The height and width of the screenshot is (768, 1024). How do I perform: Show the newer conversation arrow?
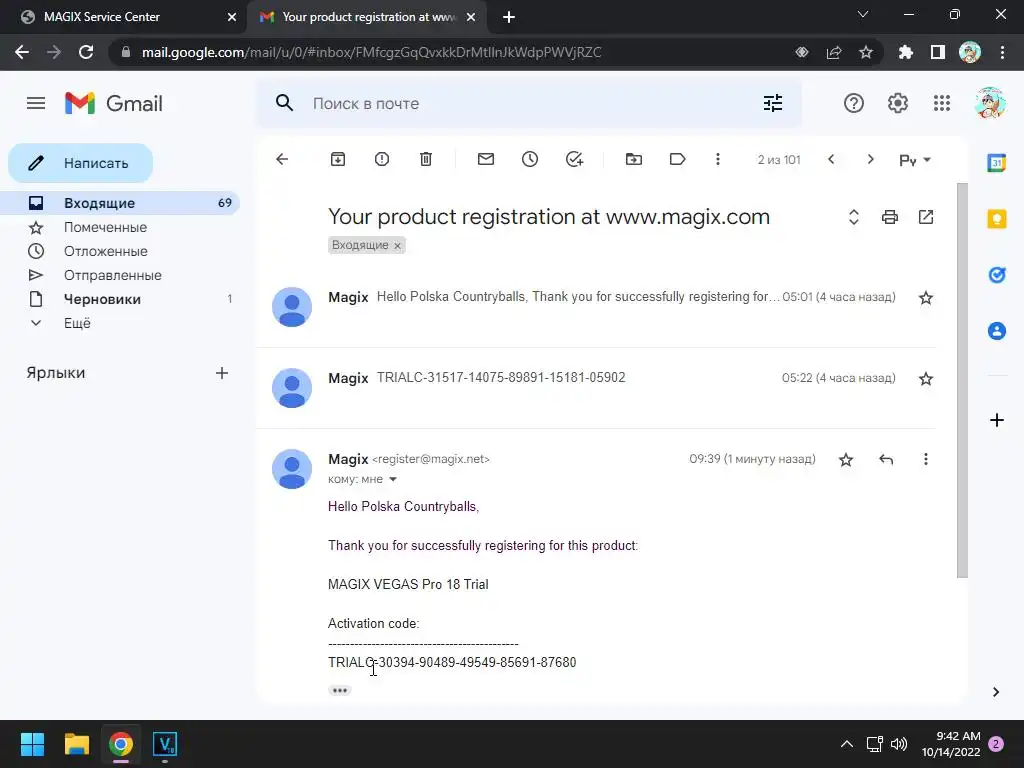click(x=831, y=159)
